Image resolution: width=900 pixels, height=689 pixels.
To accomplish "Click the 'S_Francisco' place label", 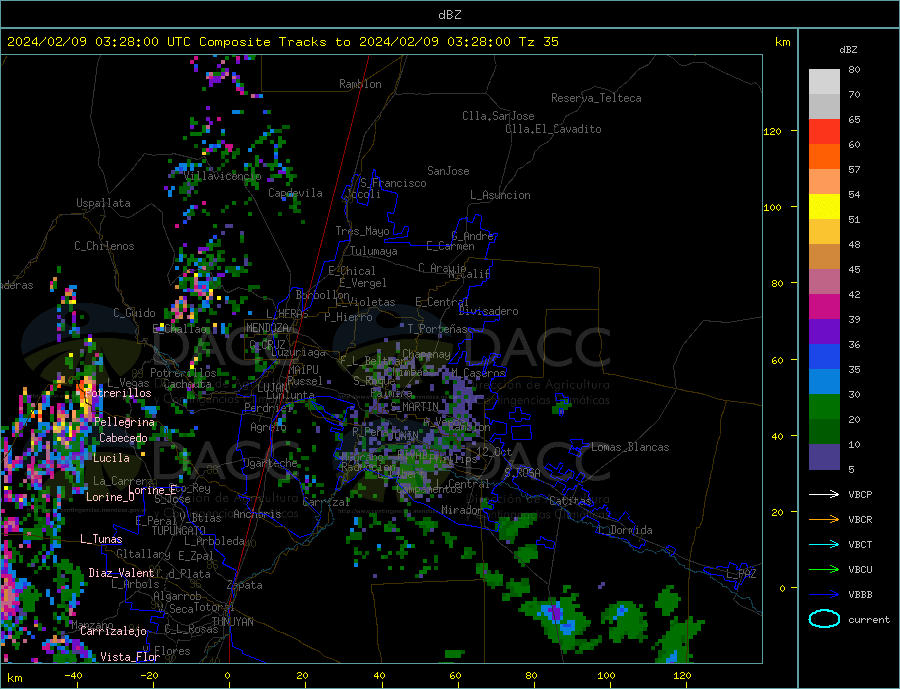I will pos(393,183).
